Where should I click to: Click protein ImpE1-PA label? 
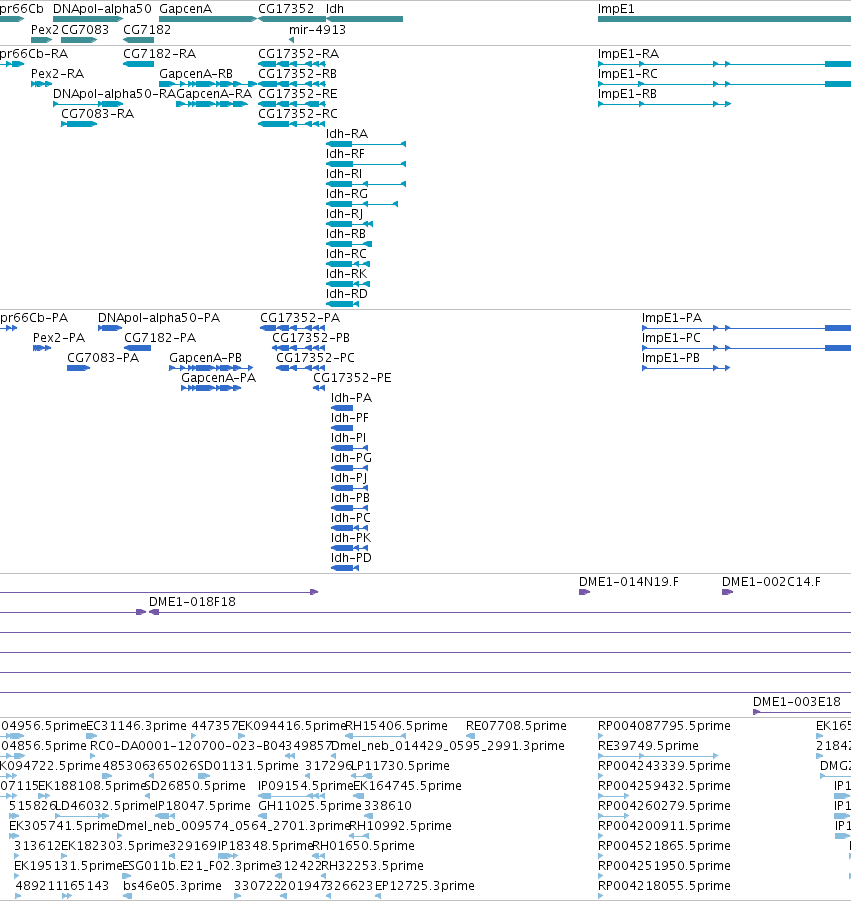point(672,318)
